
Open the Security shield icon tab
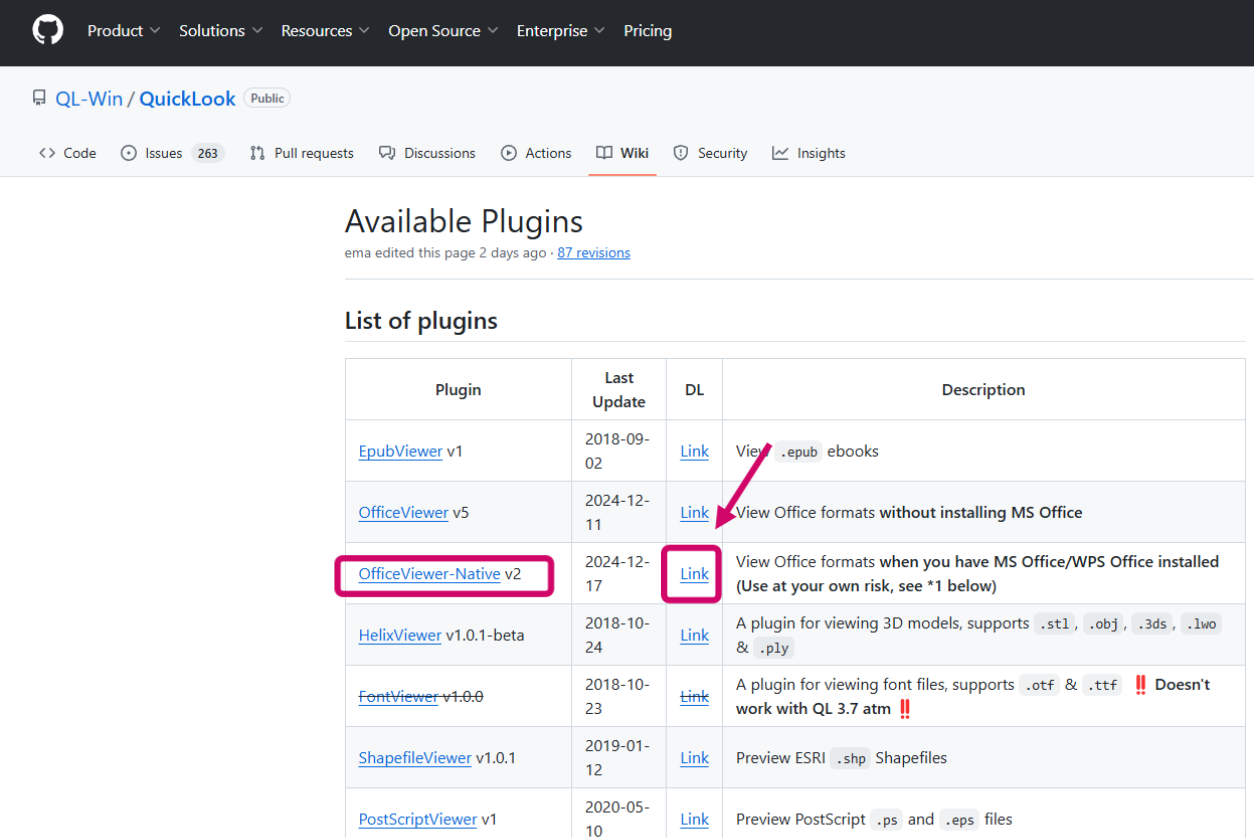pyautogui.click(x=681, y=153)
